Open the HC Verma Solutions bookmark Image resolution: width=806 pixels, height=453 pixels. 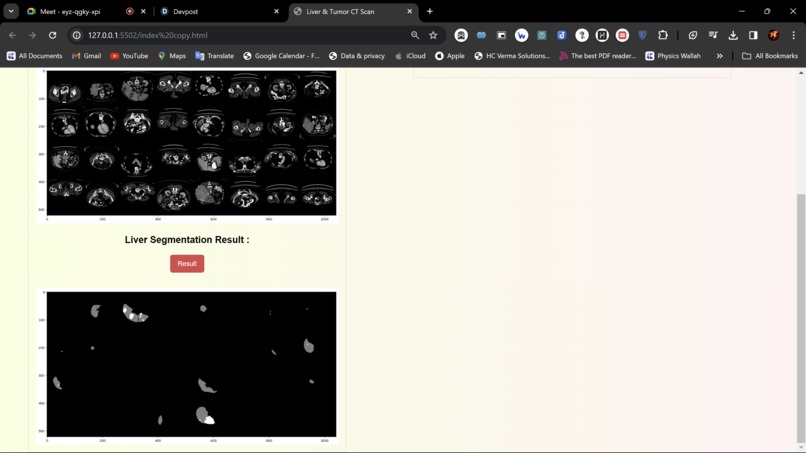click(512, 56)
